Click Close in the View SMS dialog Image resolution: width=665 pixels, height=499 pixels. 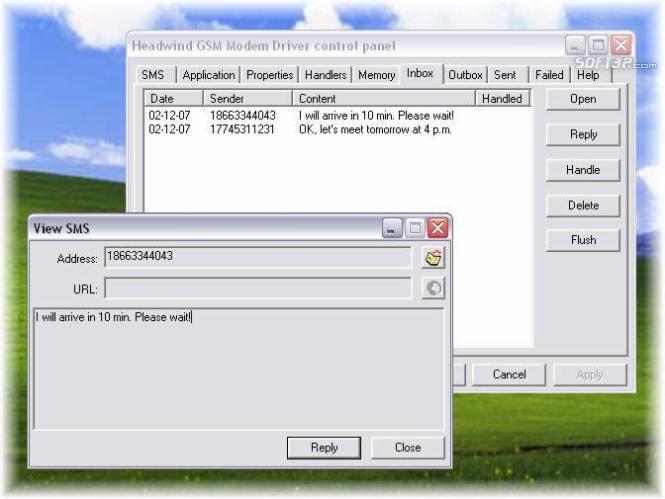(408, 448)
